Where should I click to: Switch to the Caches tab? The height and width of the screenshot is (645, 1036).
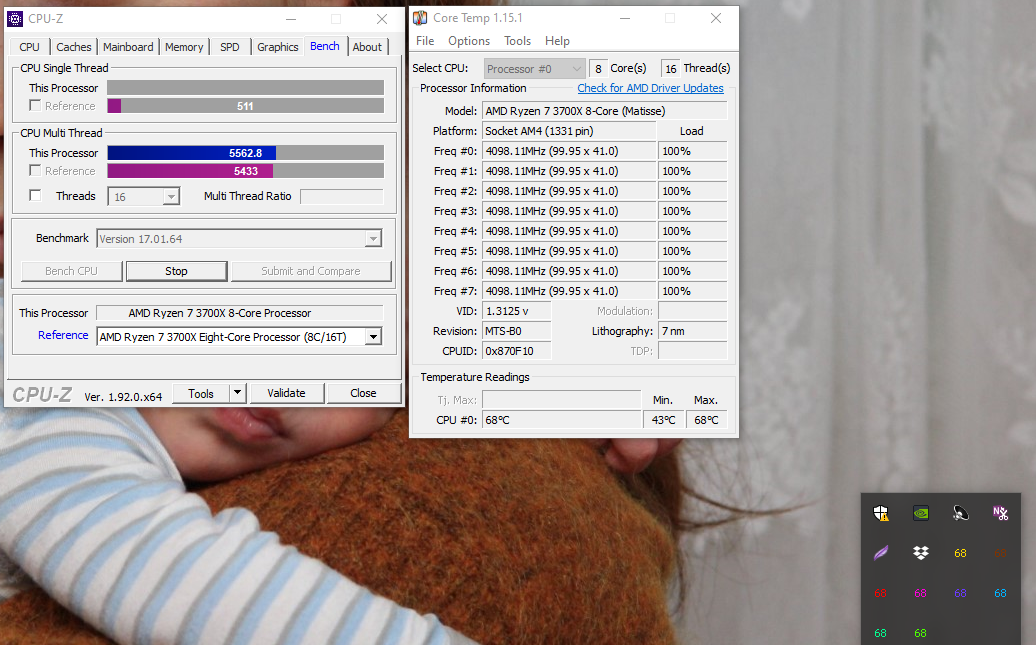tap(73, 47)
